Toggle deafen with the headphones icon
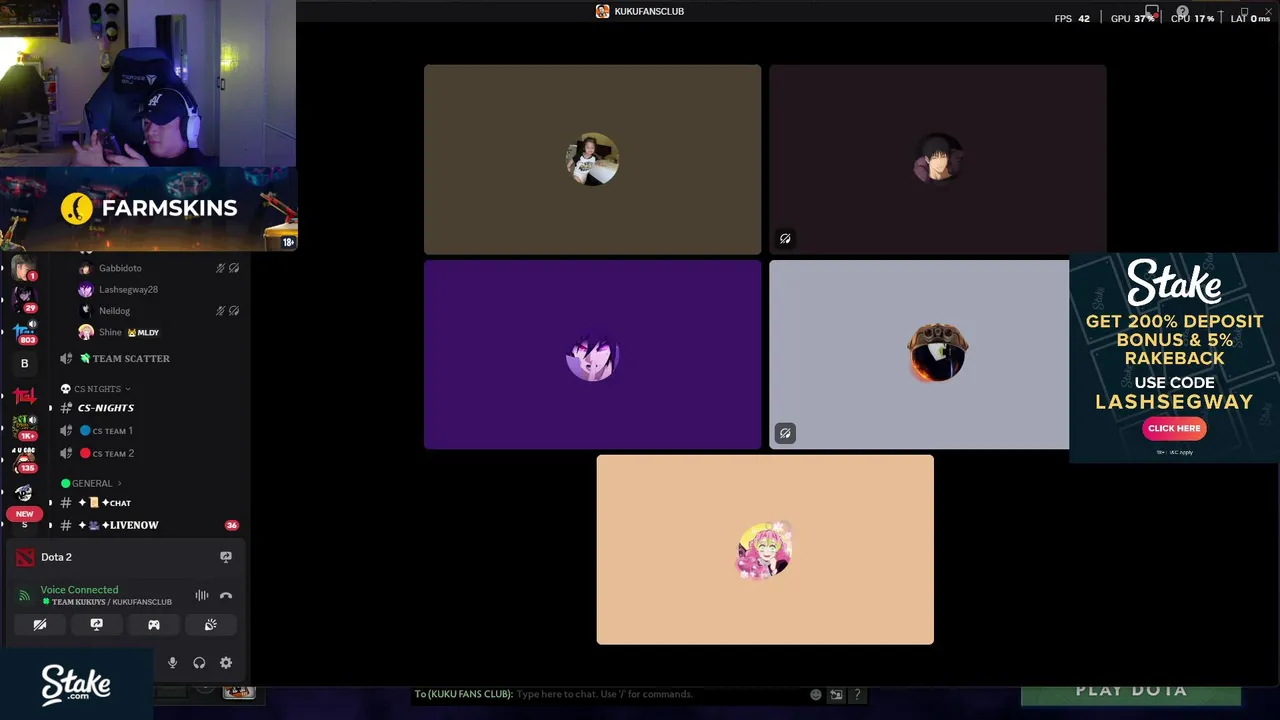 (199, 662)
